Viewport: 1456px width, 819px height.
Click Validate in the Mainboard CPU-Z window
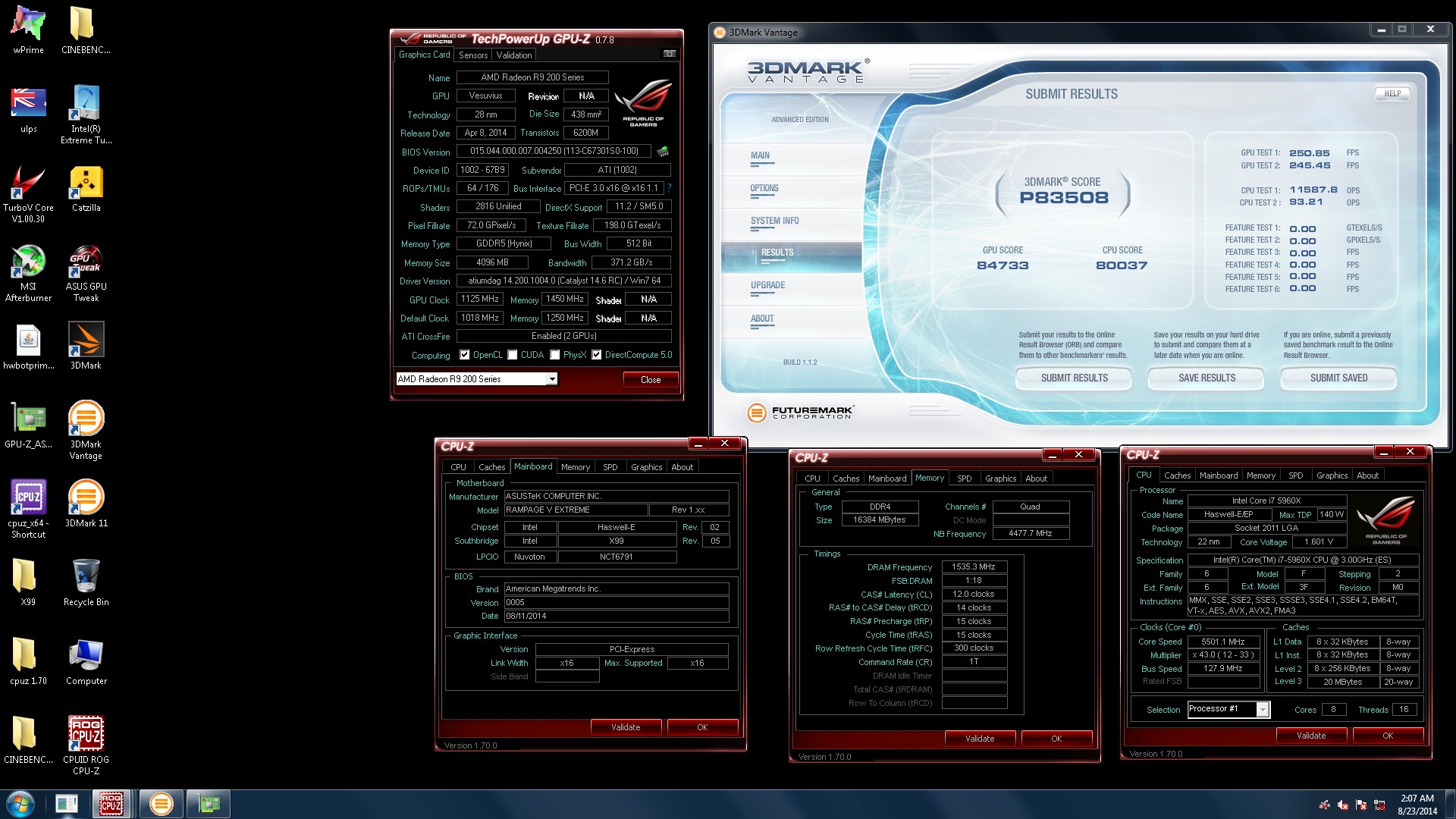pyautogui.click(x=626, y=727)
